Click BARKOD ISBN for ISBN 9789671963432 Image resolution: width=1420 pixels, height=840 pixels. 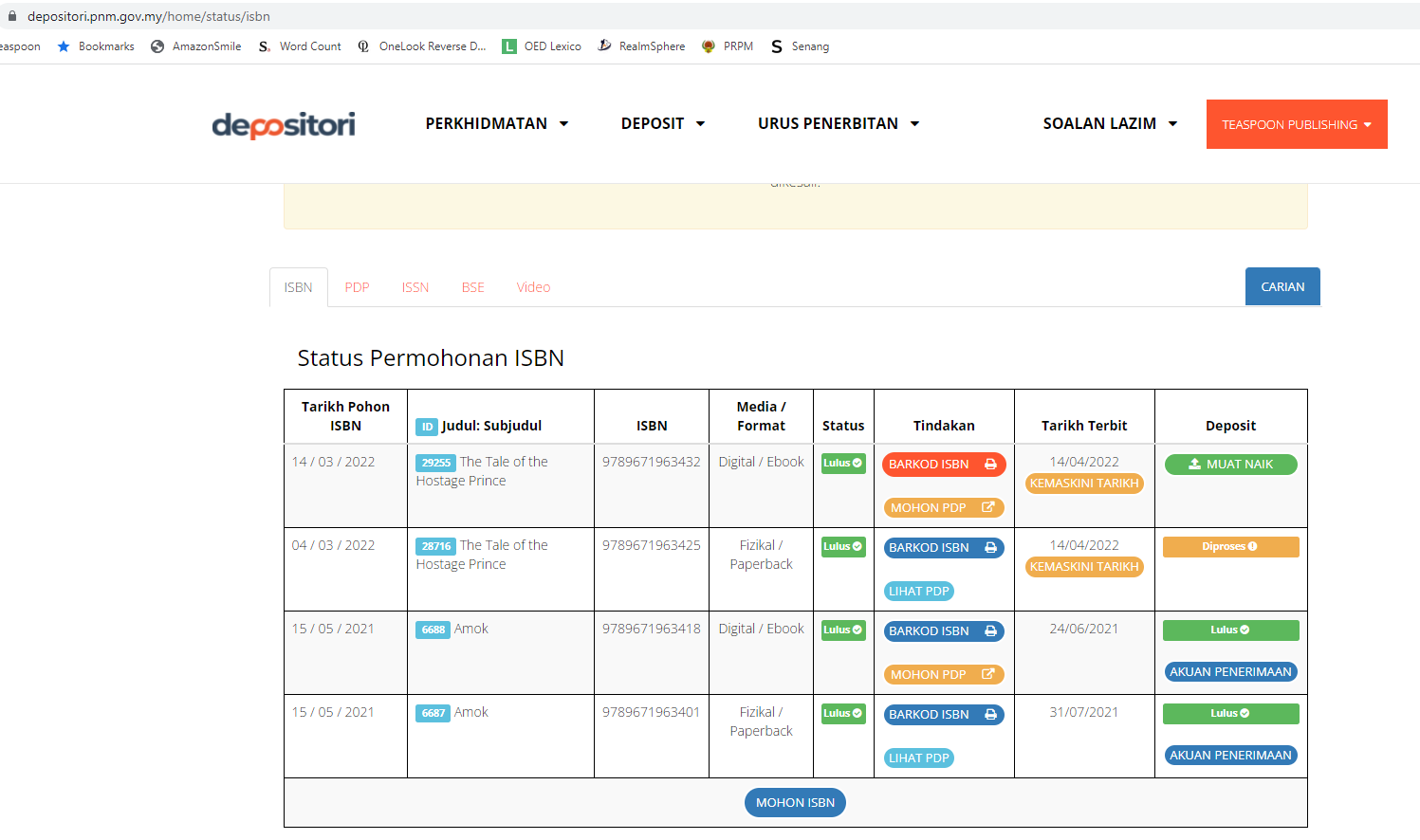coord(944,465)
